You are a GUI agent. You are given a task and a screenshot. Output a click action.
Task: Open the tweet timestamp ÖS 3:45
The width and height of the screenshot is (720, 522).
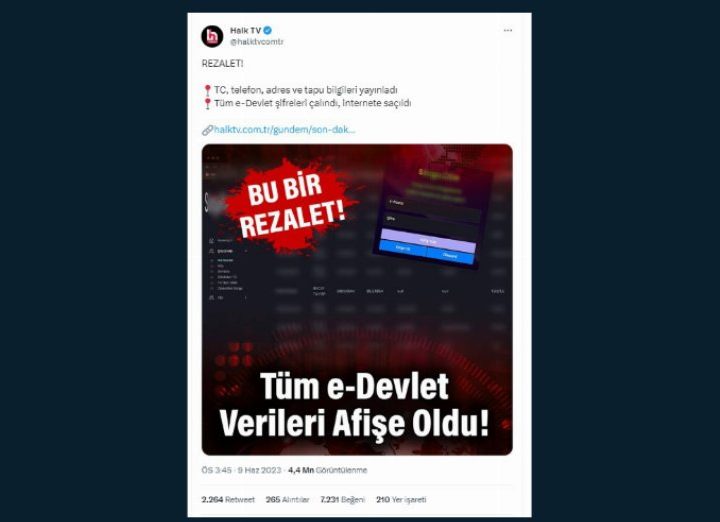click(x=216, y=470)
